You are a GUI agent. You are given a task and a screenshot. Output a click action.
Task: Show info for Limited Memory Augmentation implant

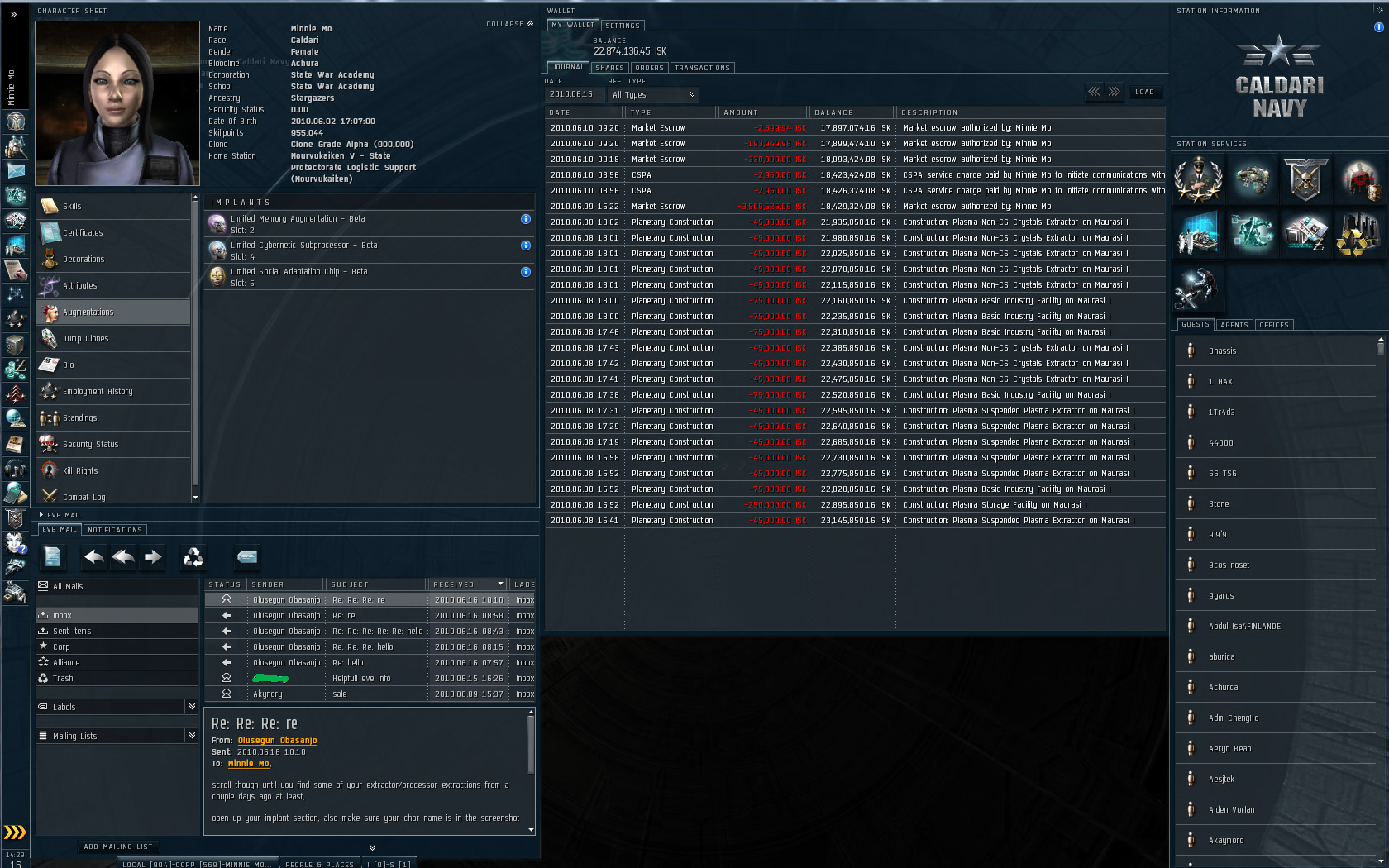[525, 219]
